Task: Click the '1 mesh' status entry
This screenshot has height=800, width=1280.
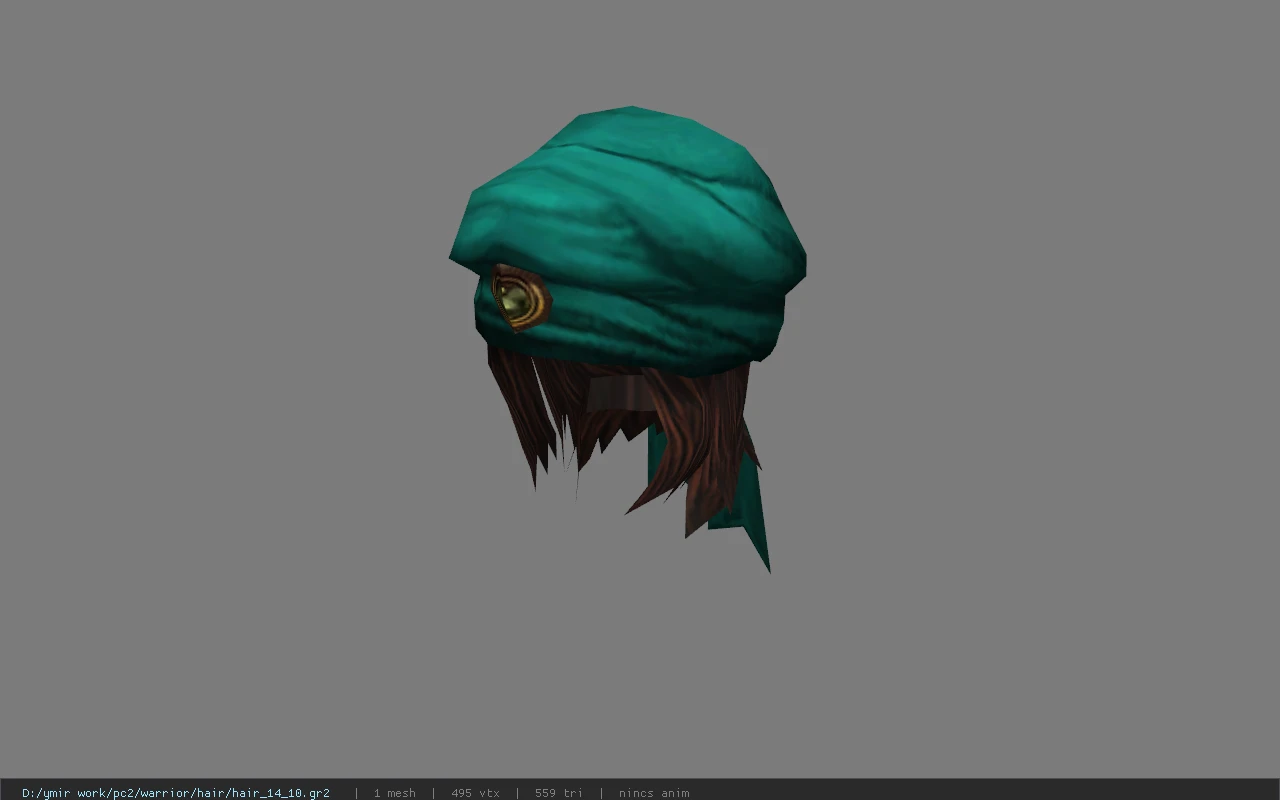Action: click(394, 793)
